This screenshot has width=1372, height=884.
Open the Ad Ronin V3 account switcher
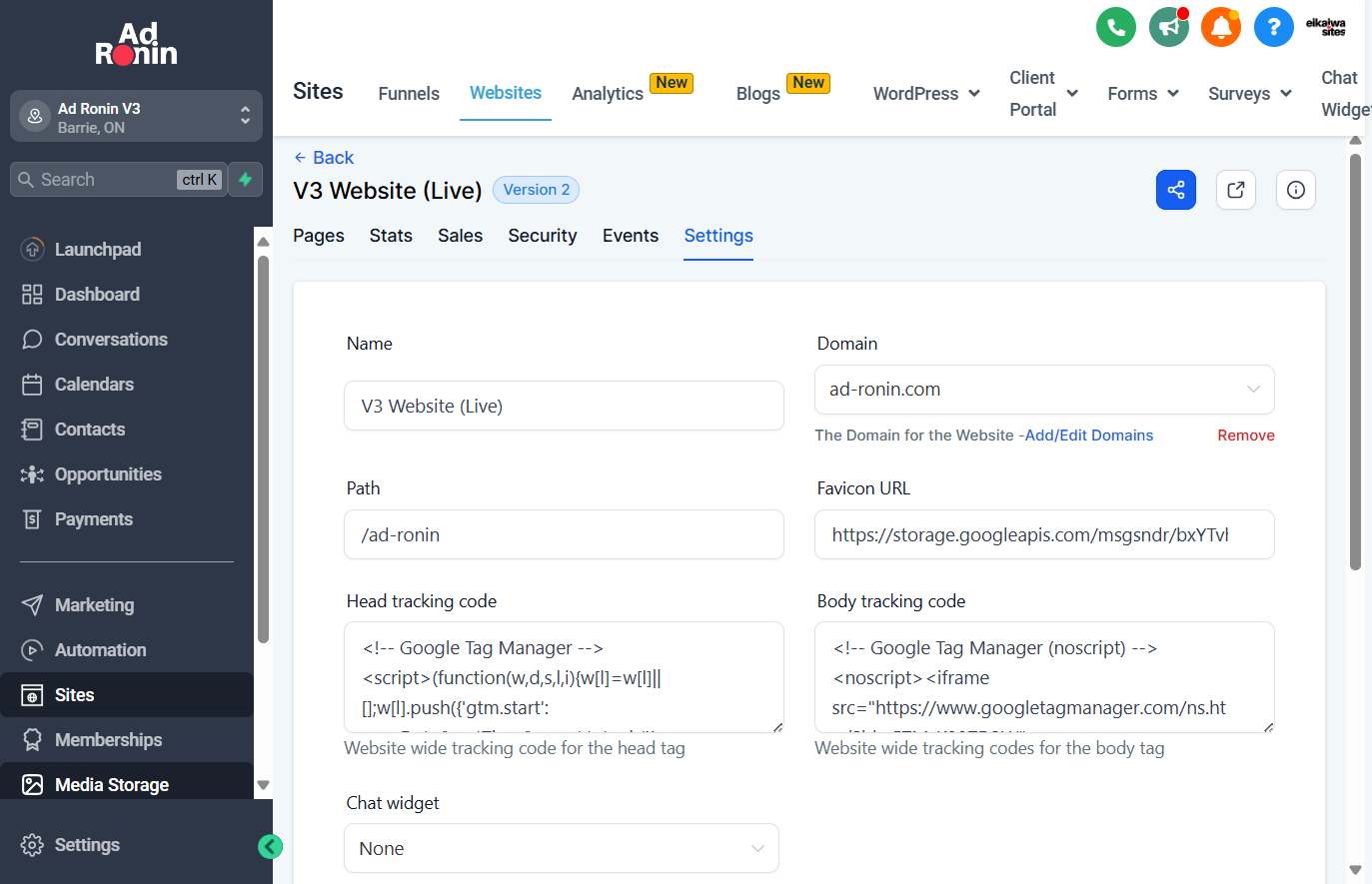coord(136,117)
